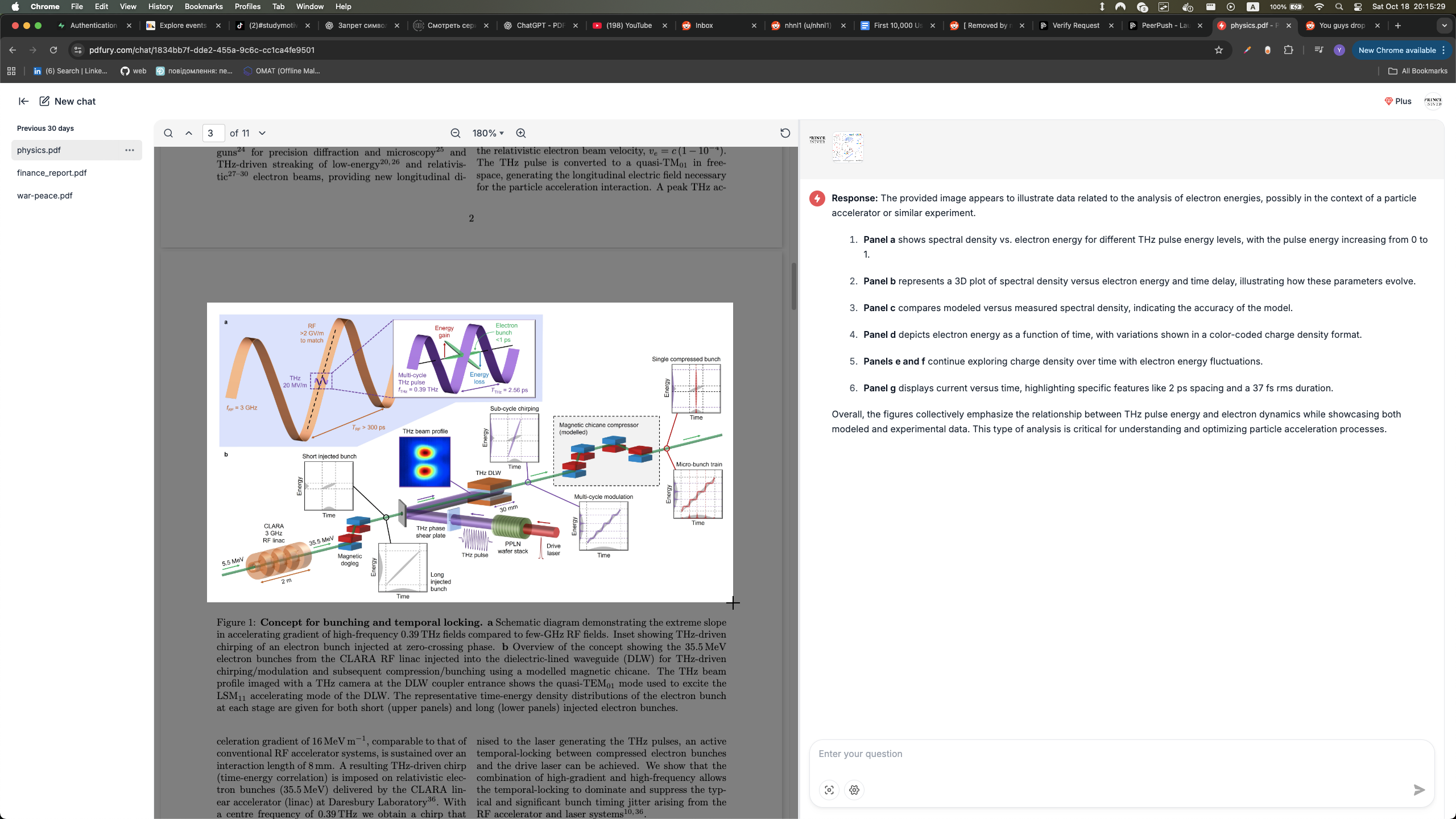Open more options for physics.pdf
1456x819 pixels.
pyautogui.click(x=130, y=150)
